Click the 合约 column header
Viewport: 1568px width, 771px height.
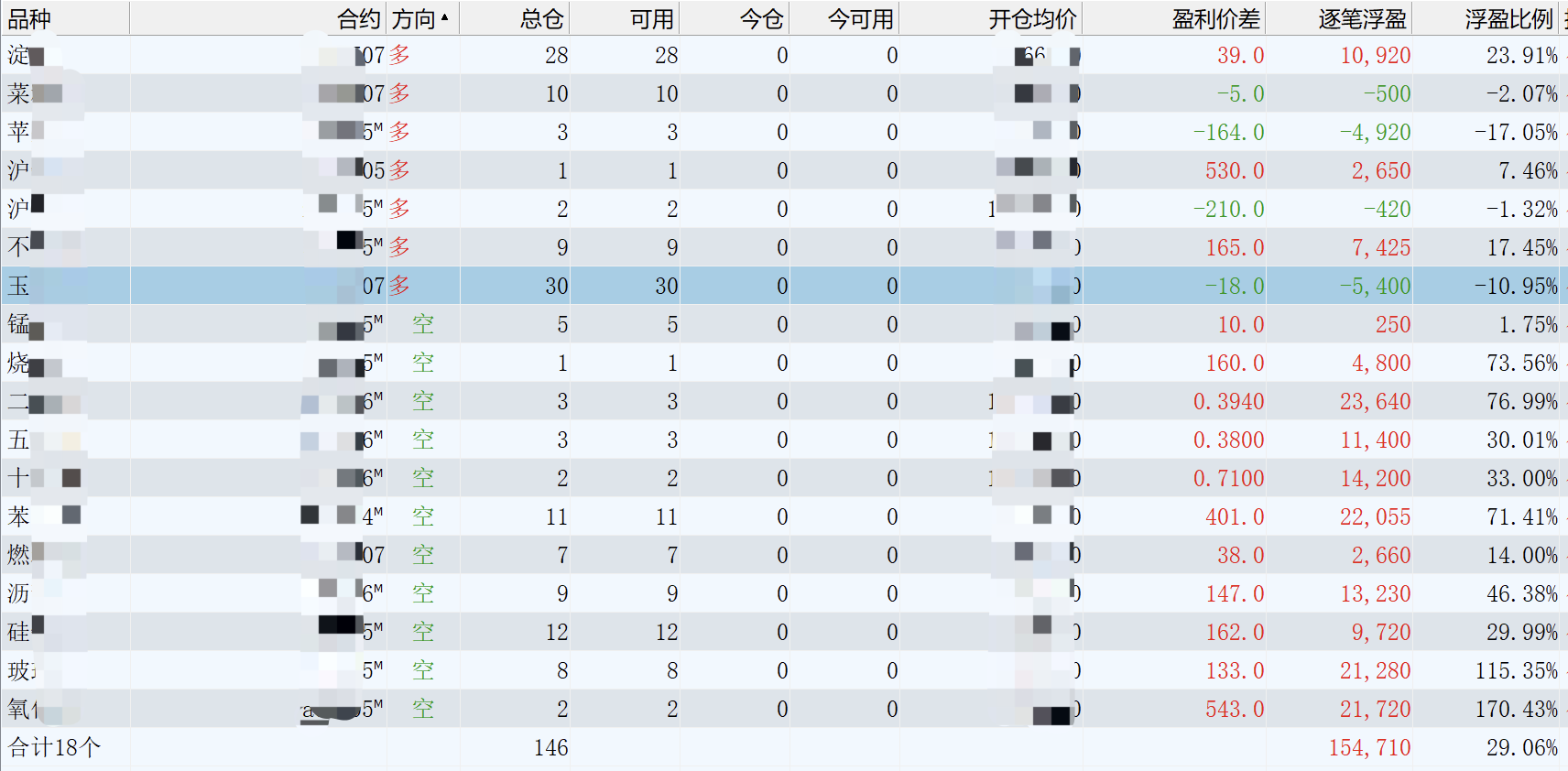[x=358, y=18]
